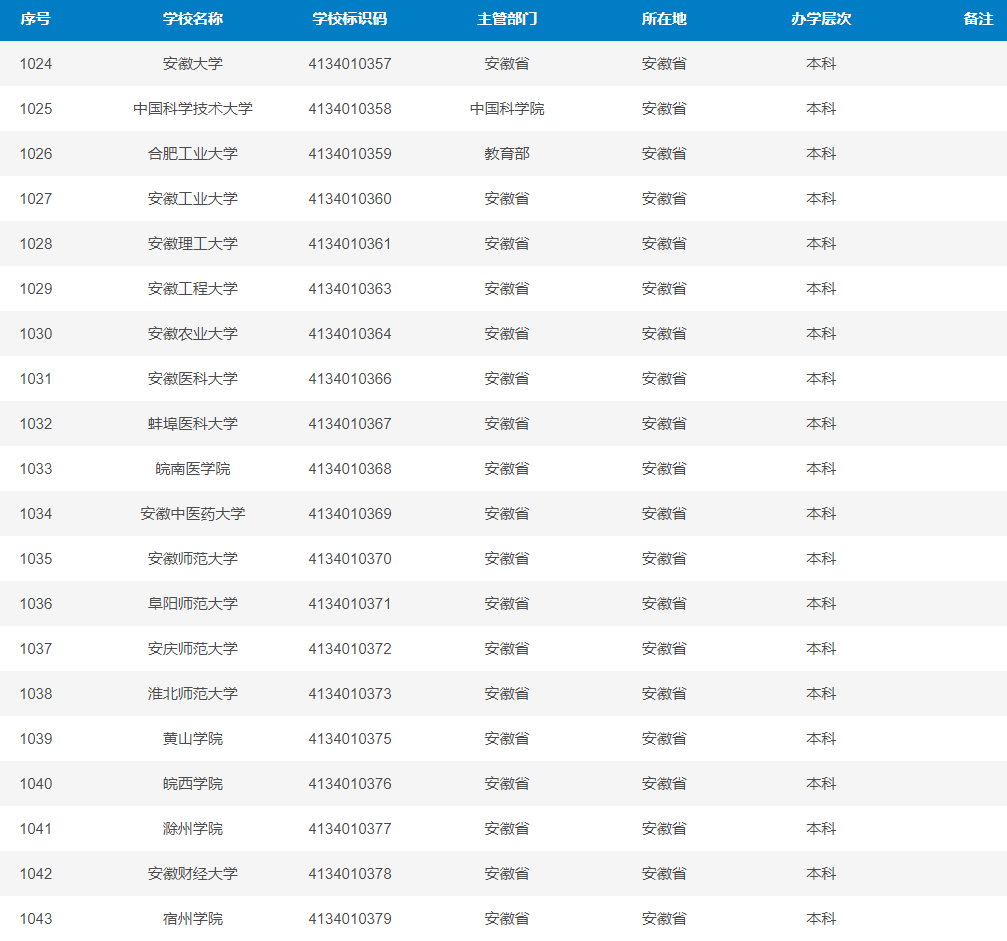Viewport: 1007px width, 941px height.
Task: Click 本科 in the 皖南医学院 row
Action: pyautogui.click(x=821, y=468)
